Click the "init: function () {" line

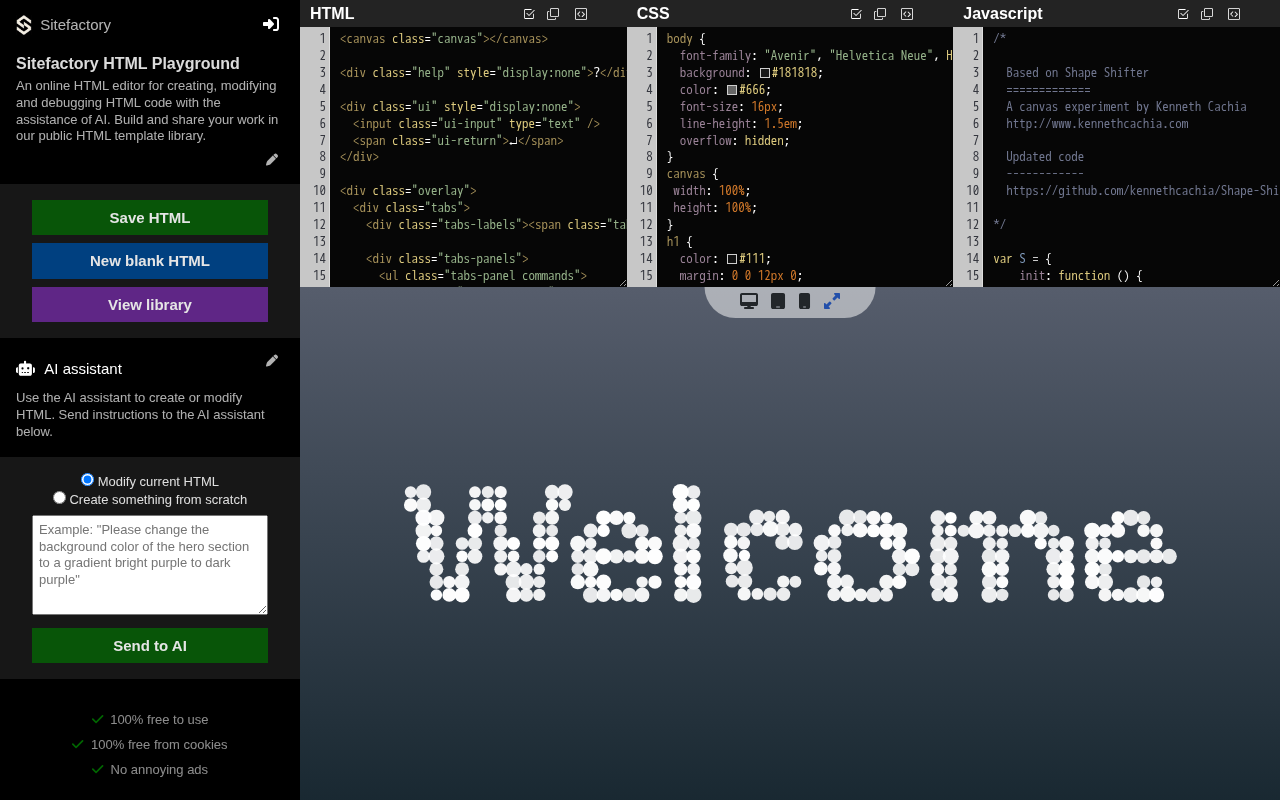pyautogui.click(x=1080, y=276)
